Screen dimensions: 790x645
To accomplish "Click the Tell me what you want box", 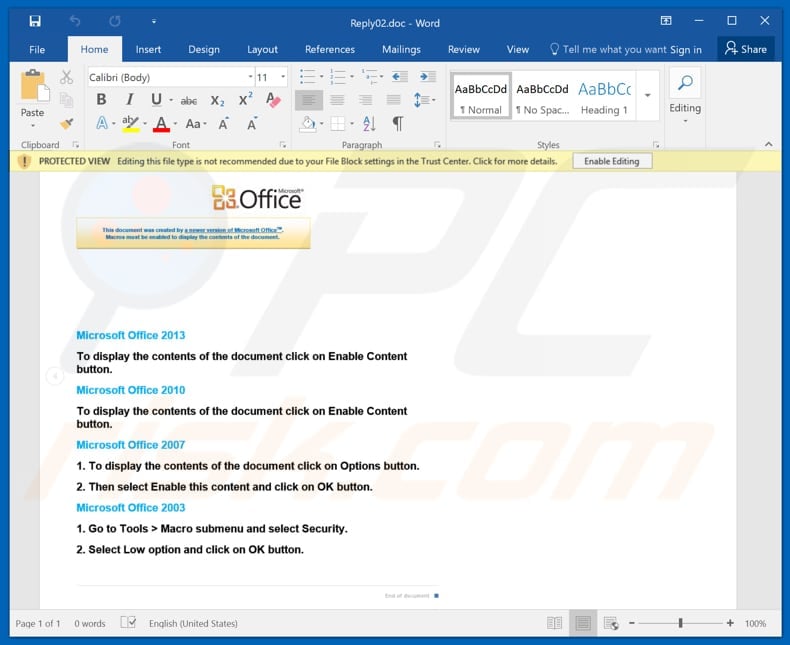I will (x=608, y=49).
